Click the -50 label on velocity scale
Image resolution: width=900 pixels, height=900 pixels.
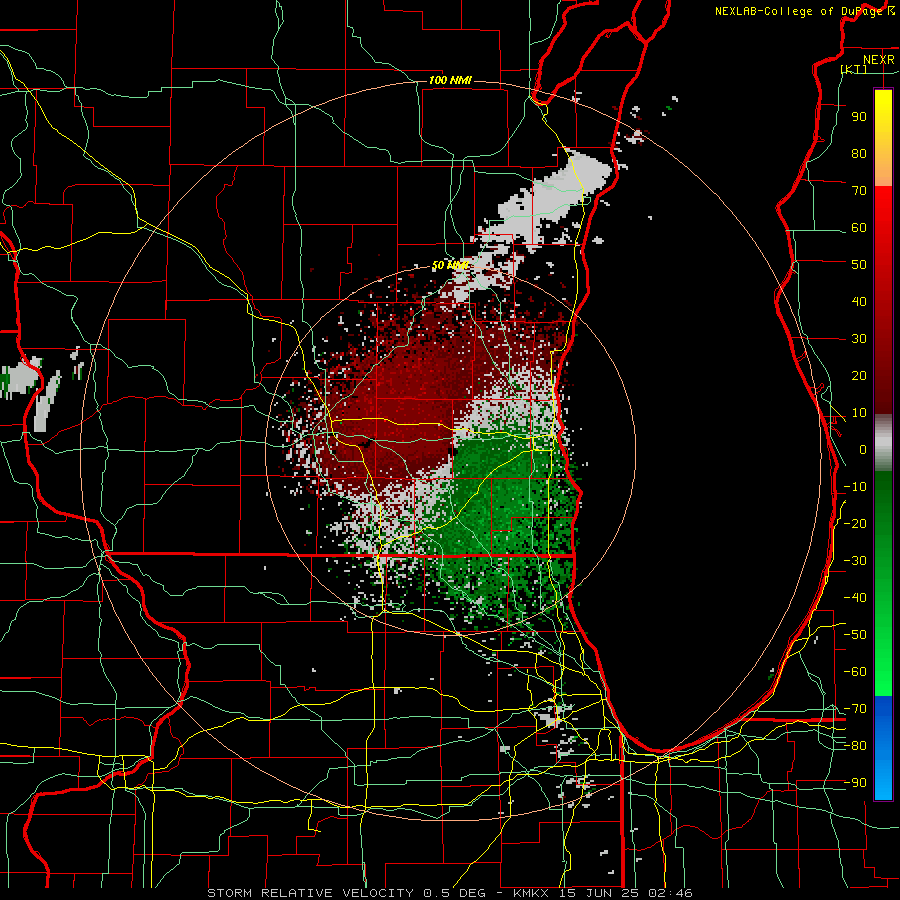pos(855,635)
